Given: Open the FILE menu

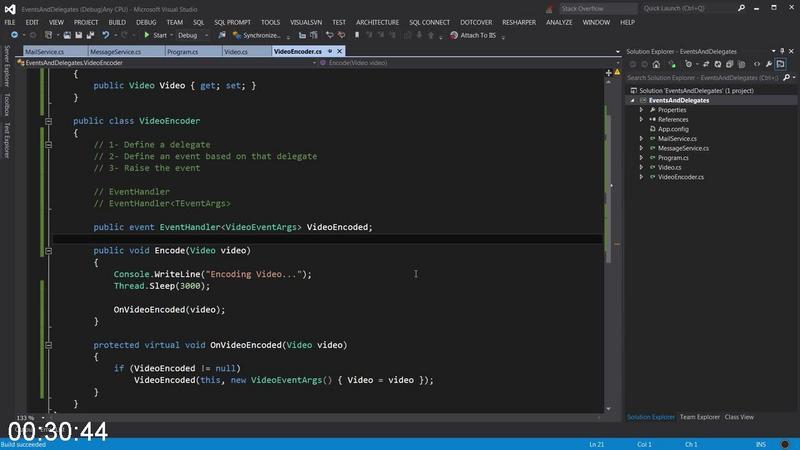Looking at the screenshot, I should [10, 22].
